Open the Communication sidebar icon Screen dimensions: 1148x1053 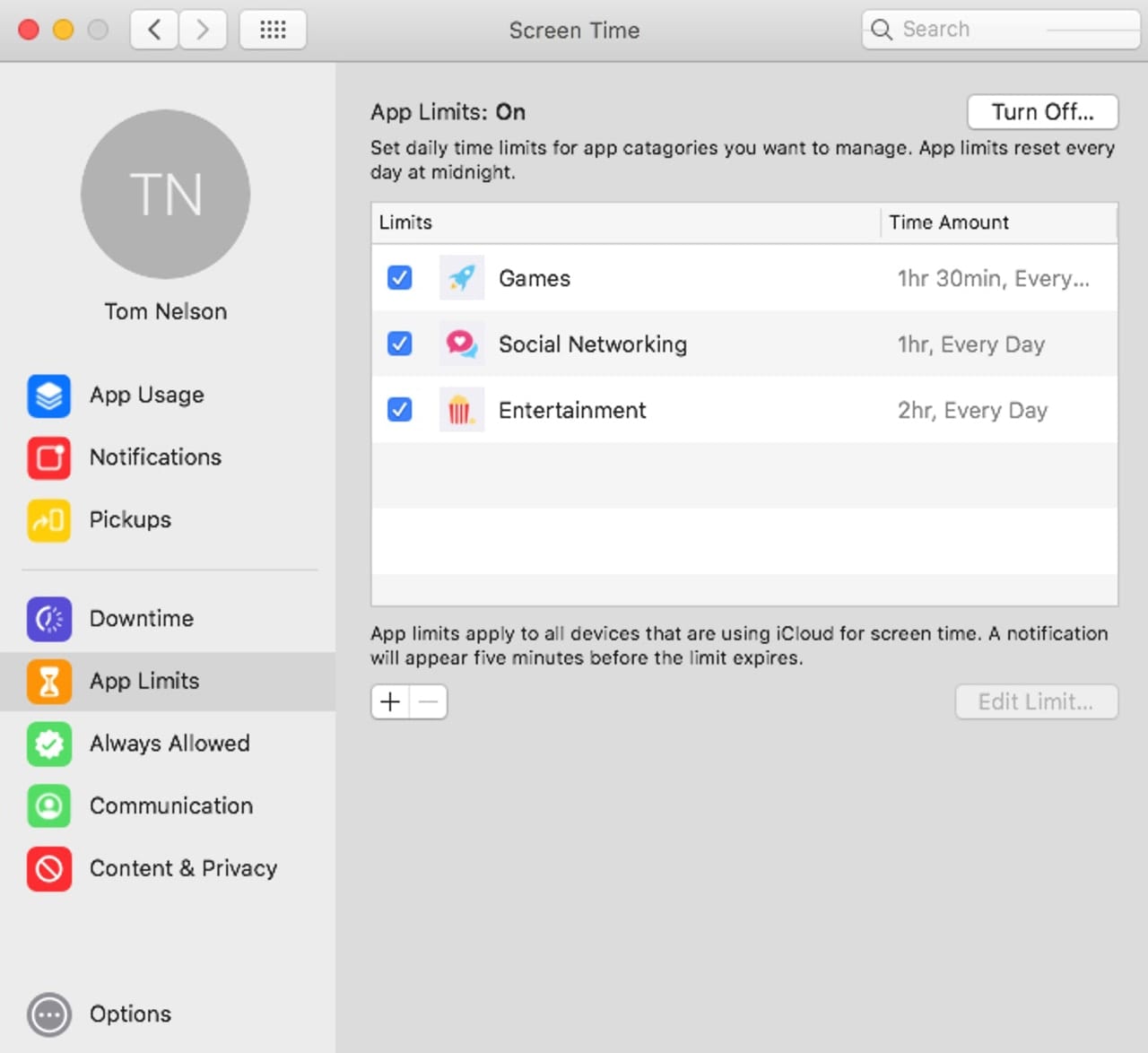tap(48, 806)
